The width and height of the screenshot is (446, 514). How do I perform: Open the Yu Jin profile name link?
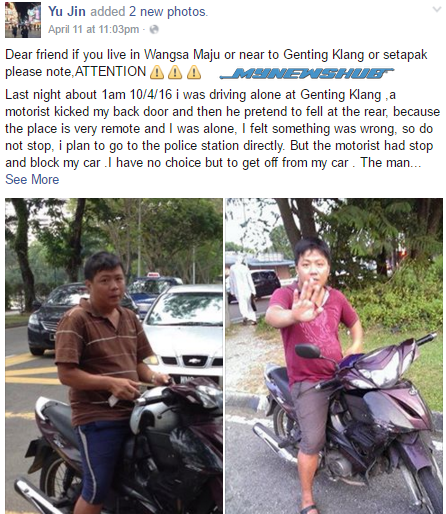click(67, 11)
